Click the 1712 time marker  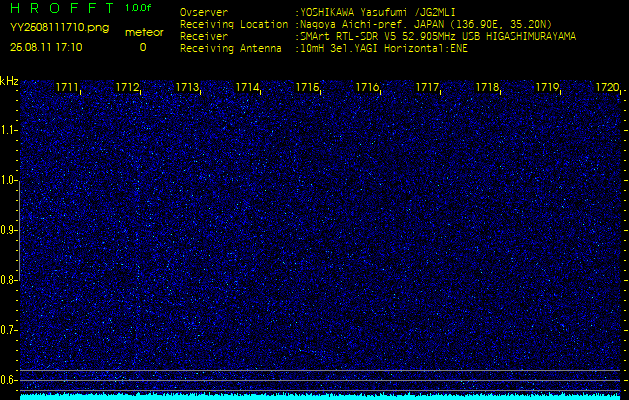click(127, 87)
